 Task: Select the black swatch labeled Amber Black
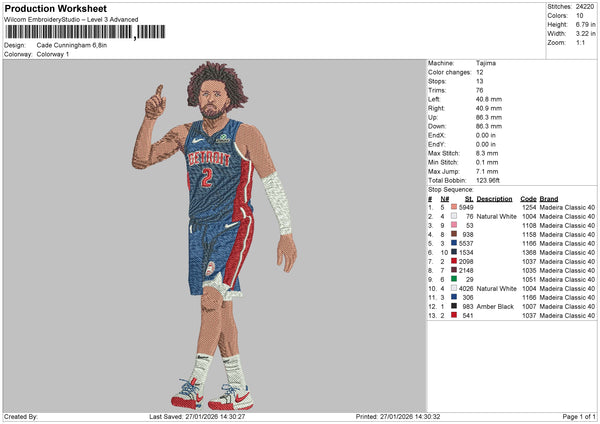point(454,306)
